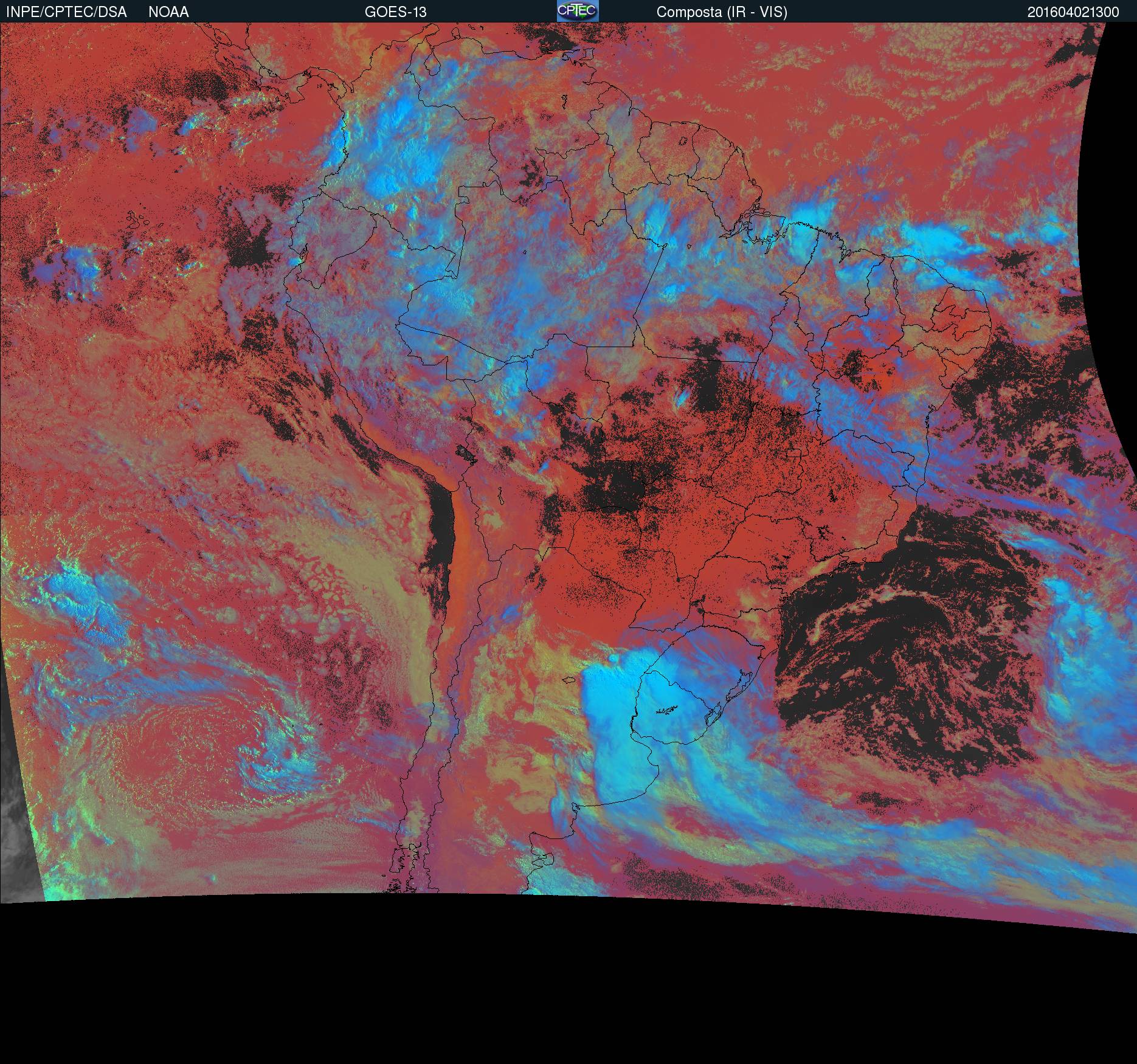The height and width of the screenshot is (1064, 1137).
Task: Click the Composta (IR - VIS) title
Action: pyautogui.click(x=722, y=12)
